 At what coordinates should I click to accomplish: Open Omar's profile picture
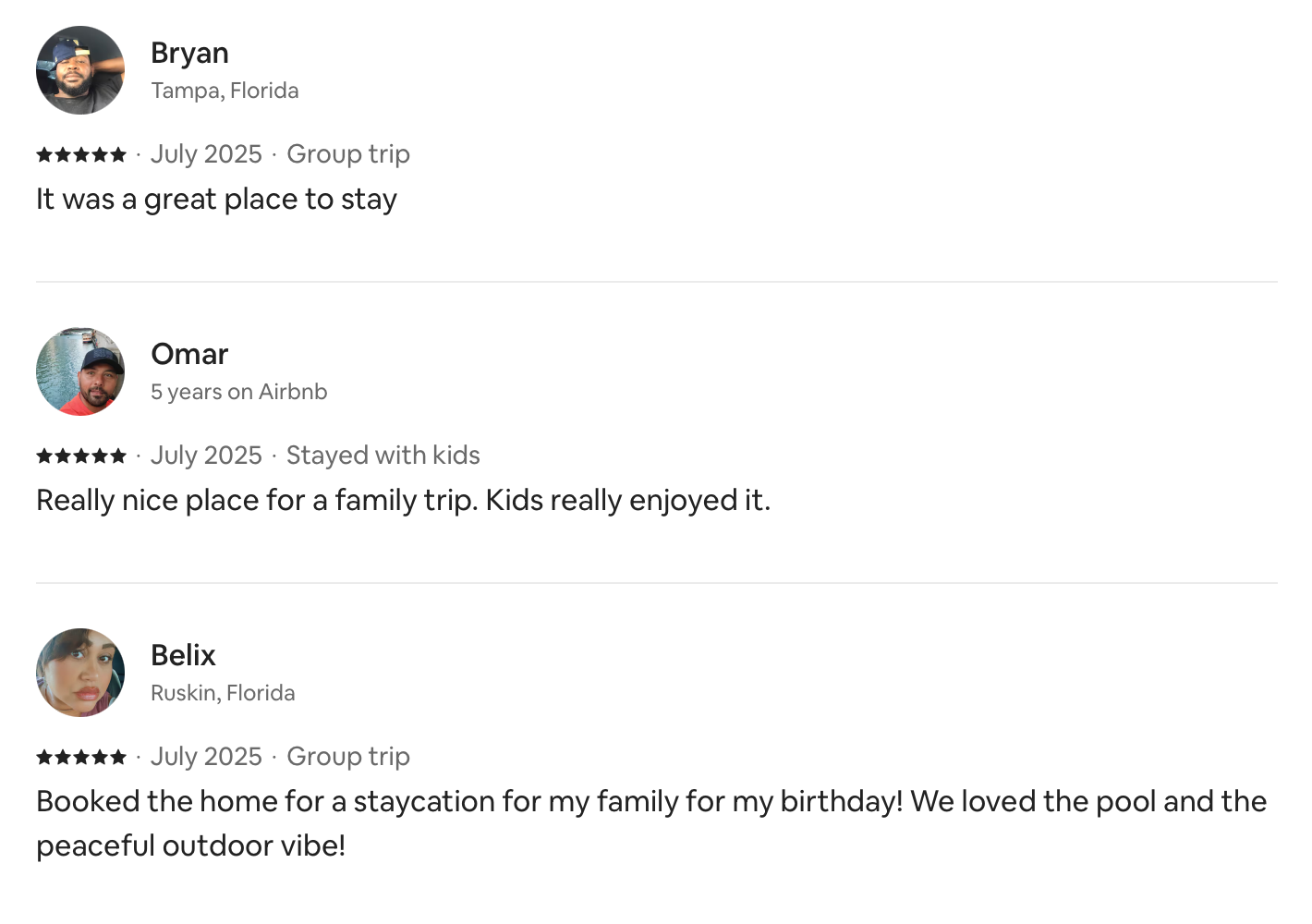click(80, 371)
